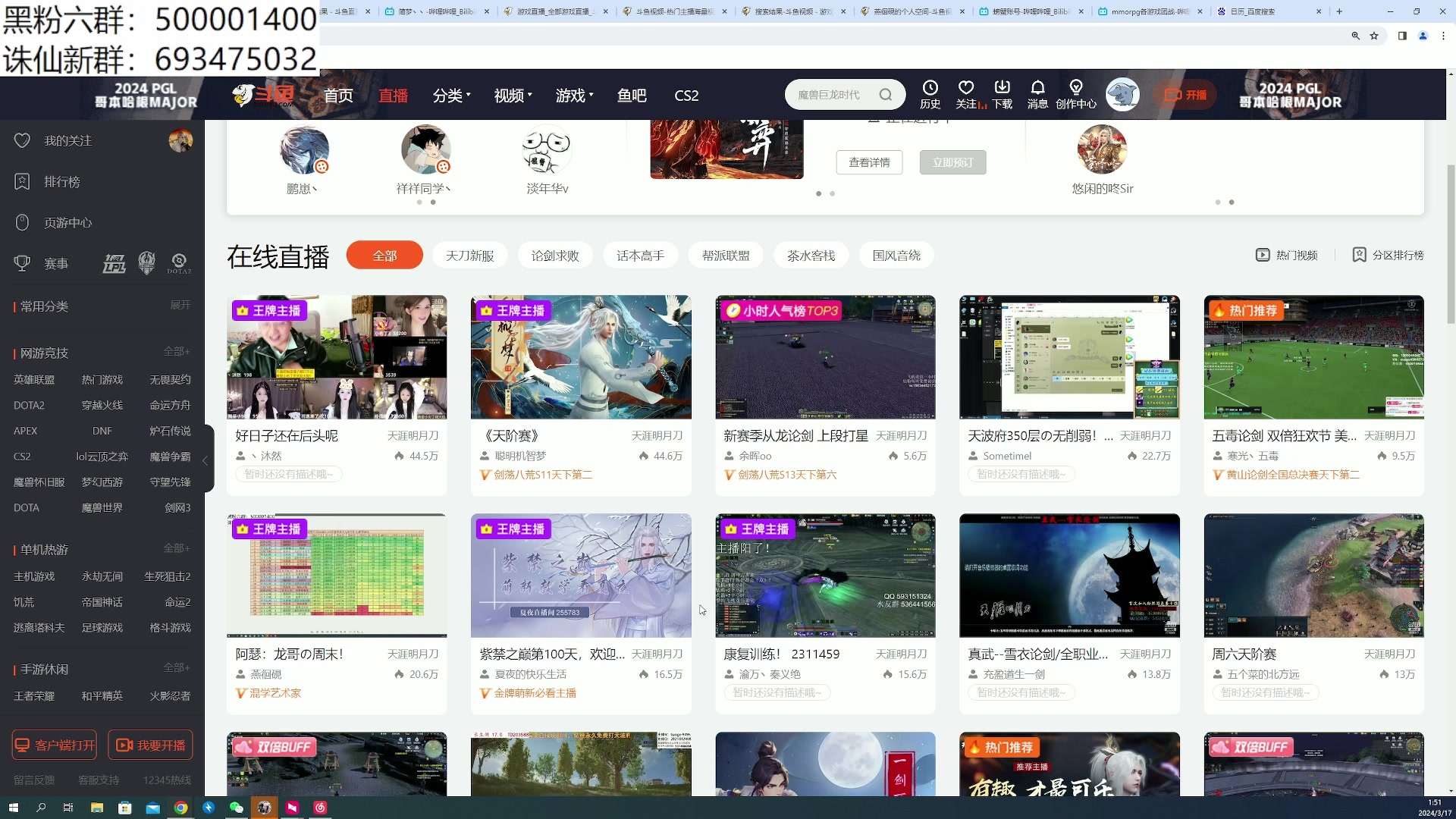Open the 分类 dropdown menu
This screenshot has height=819, width=1456.
(451, 95)
